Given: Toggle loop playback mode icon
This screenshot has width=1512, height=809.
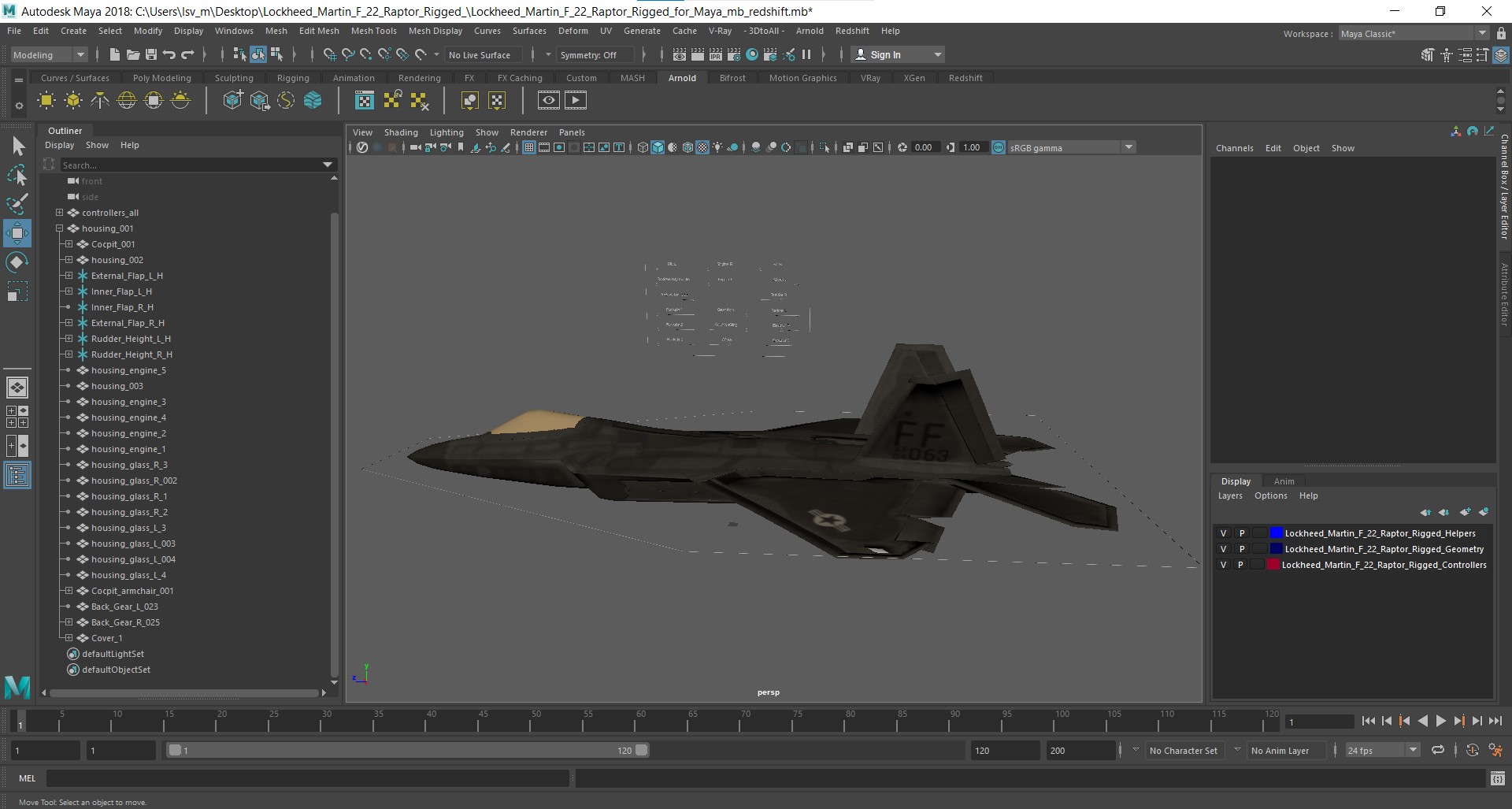Looking at the screenshot, I should (1438, 750).
